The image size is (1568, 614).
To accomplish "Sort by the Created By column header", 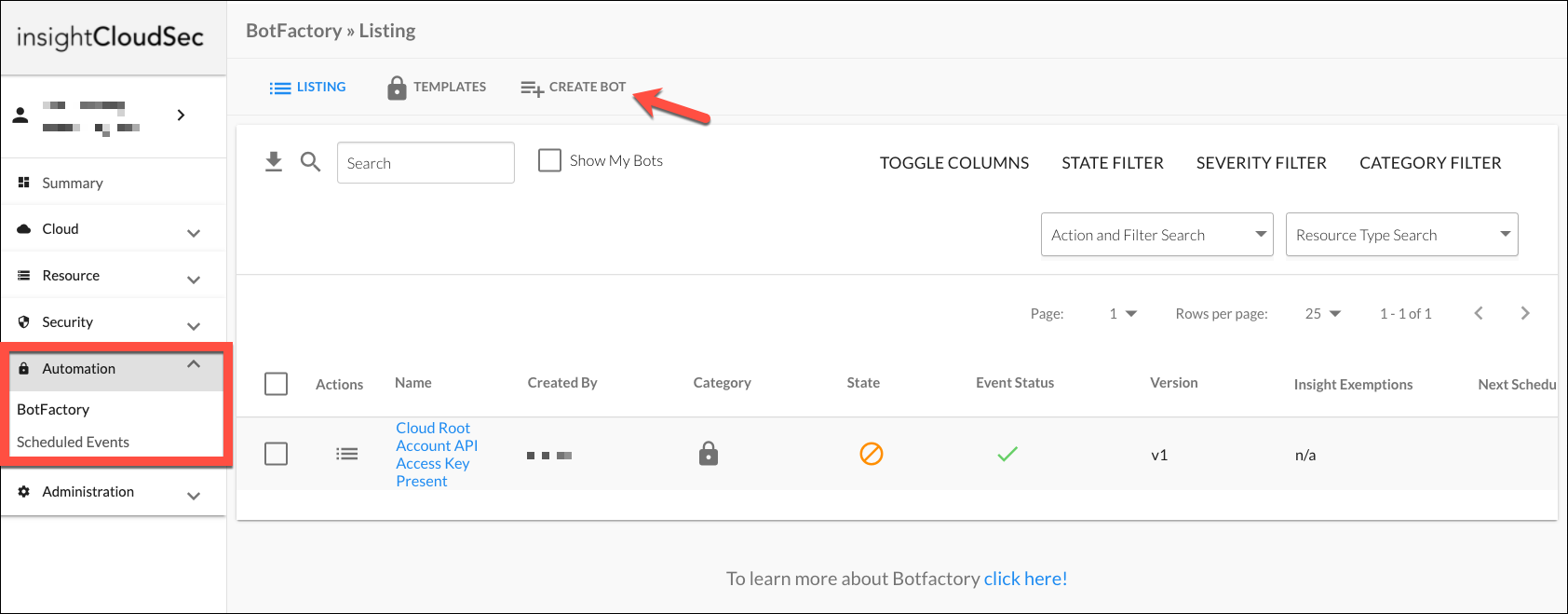I will pos(562,383).
